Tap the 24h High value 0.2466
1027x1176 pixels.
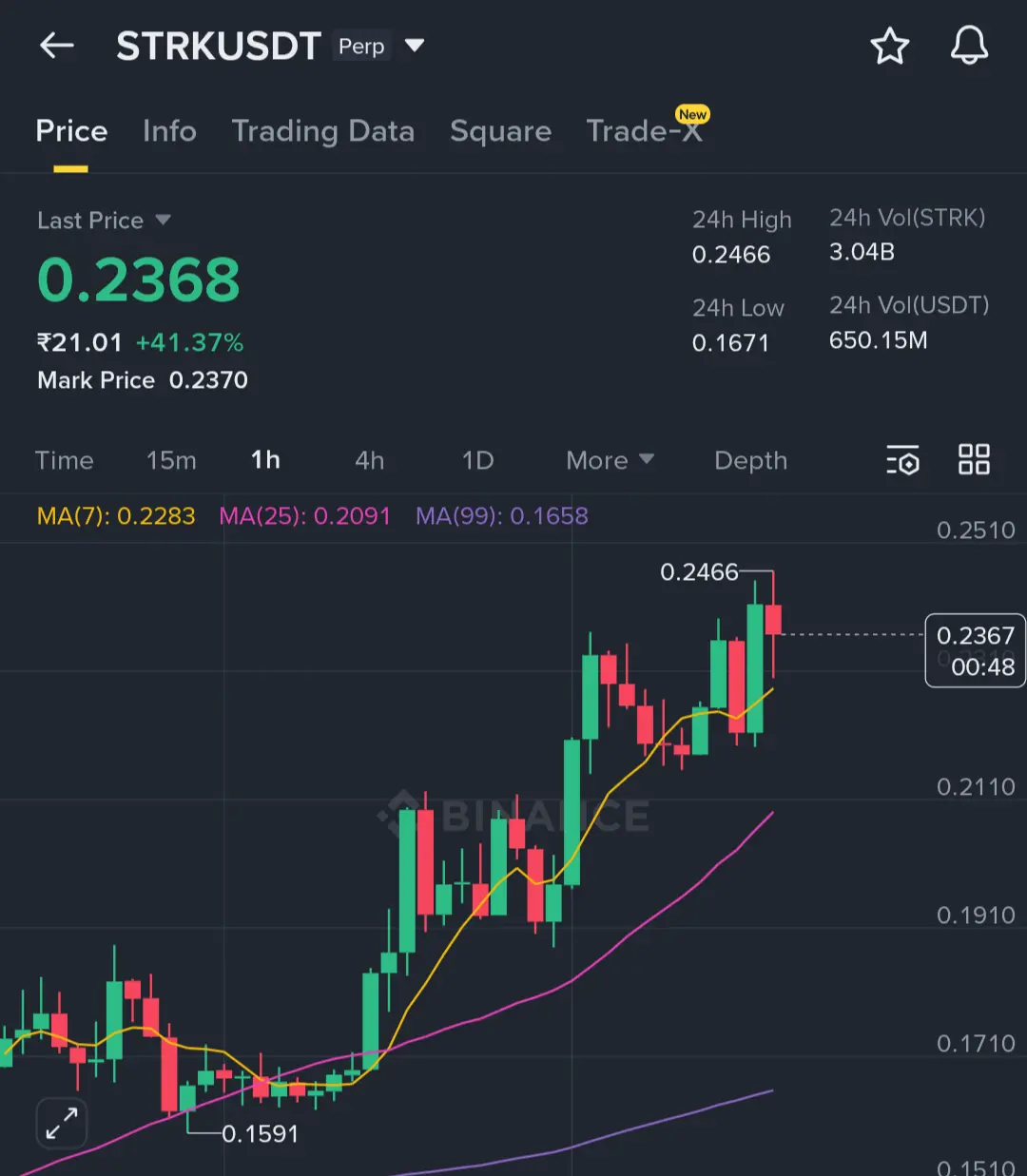point(731,255)
